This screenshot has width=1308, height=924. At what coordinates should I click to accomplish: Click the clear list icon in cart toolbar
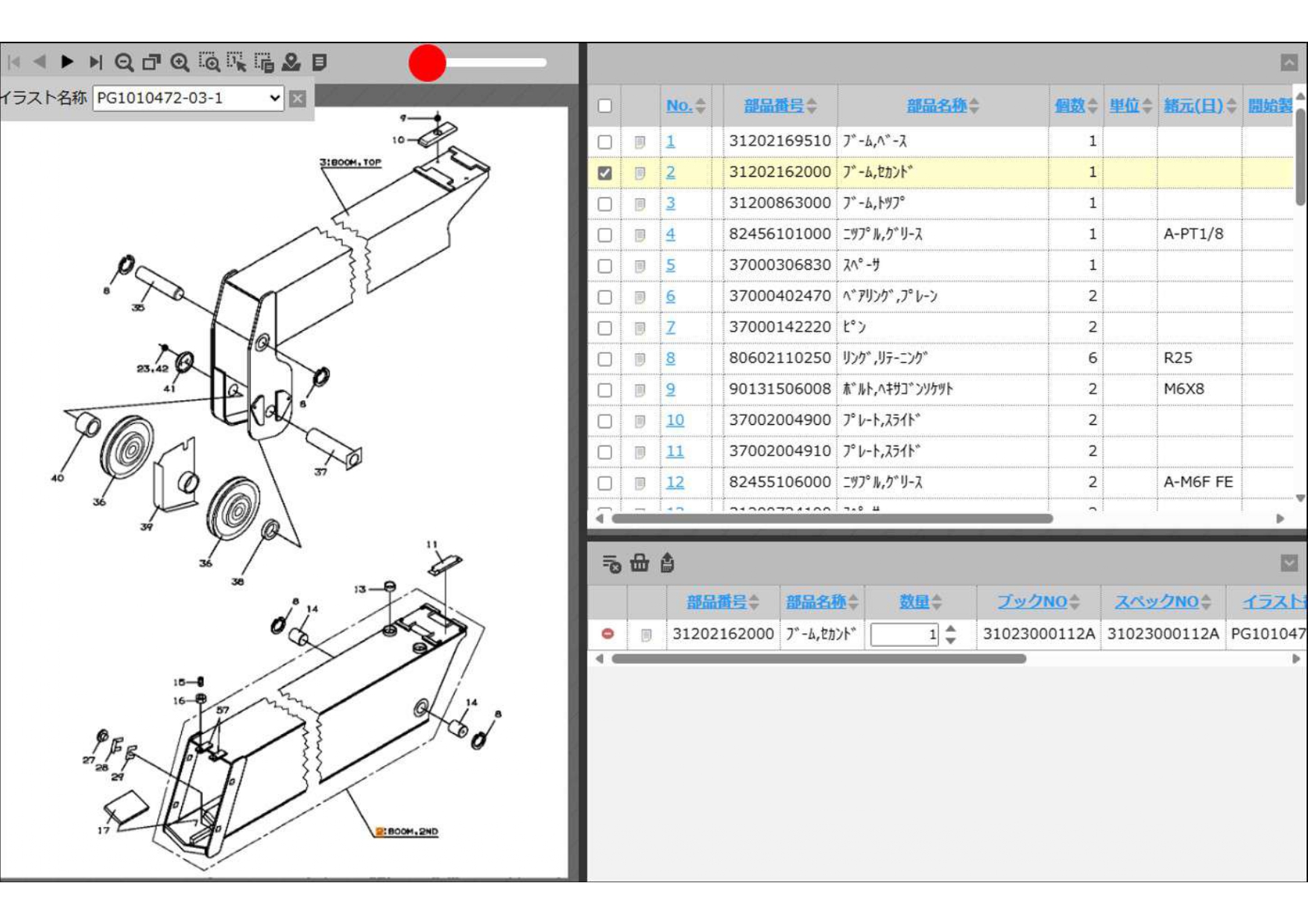(x=611, y=564)
